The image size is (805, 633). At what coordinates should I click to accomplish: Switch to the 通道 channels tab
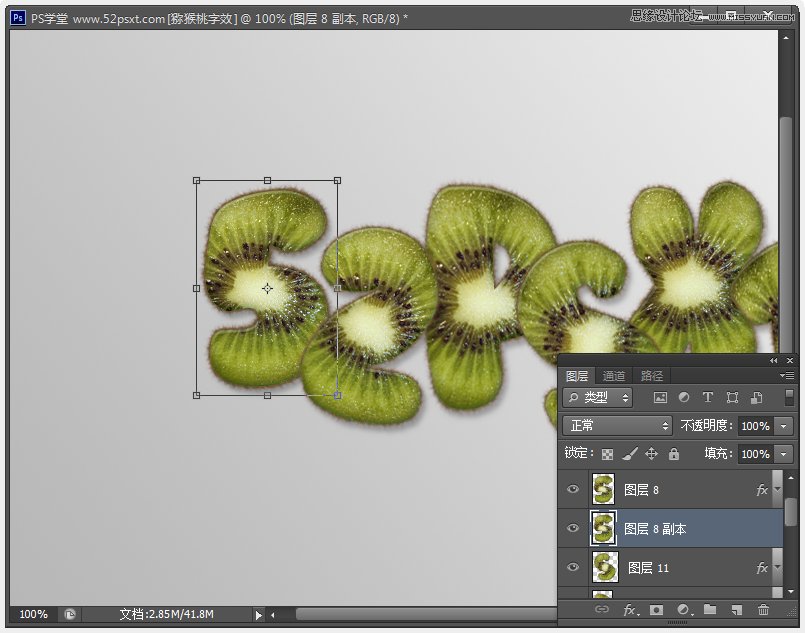614,376
